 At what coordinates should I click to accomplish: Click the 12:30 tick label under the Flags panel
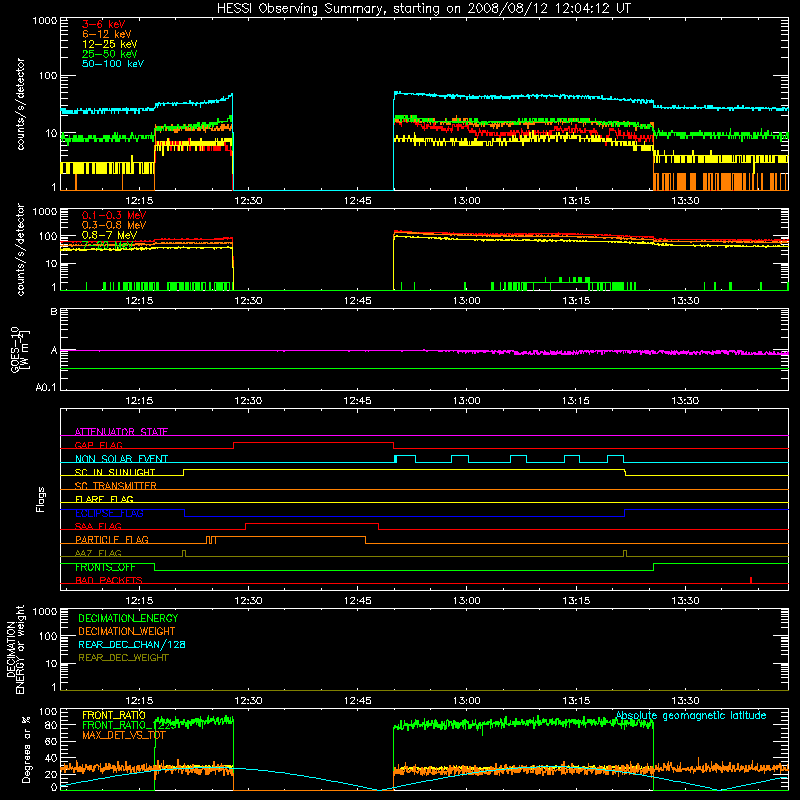pos(248,601)
